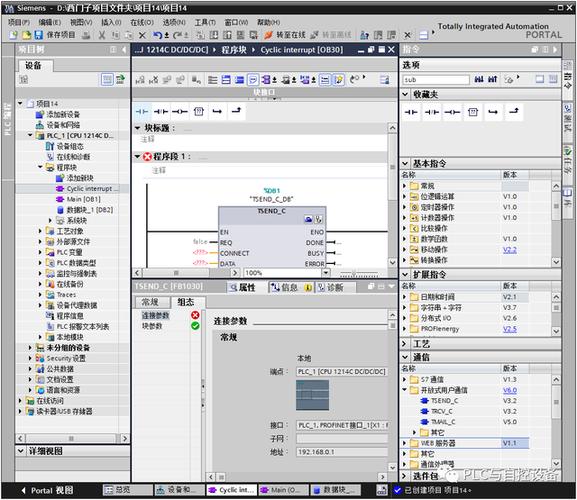Open the Project menu
Image resolution: width=577 pixels, height=500 pixels.
(x=19, y=22)
